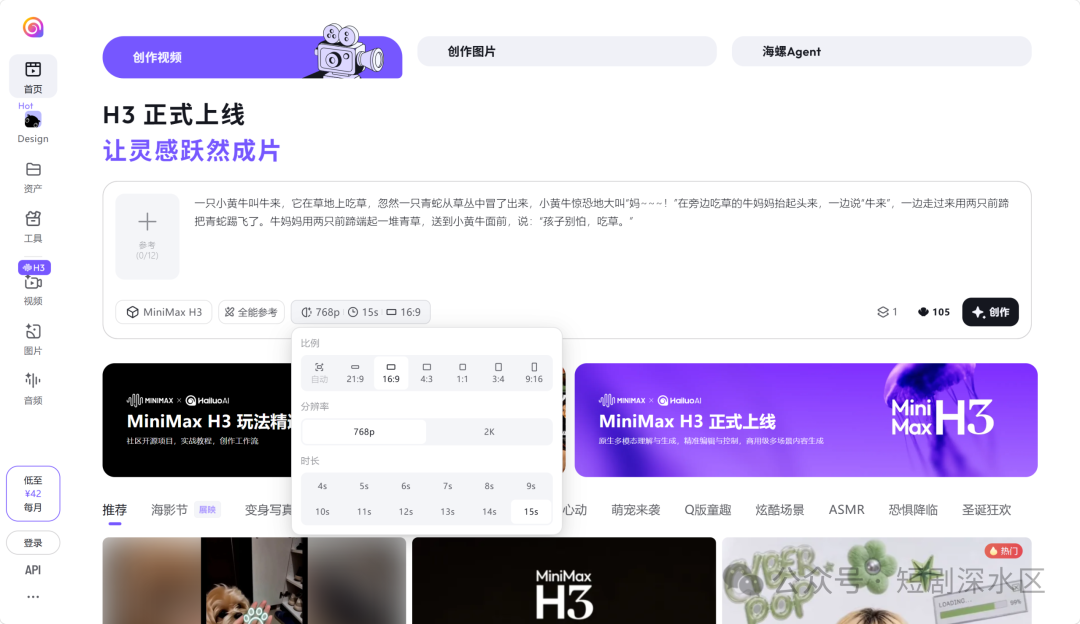Select the 萌宠来袭 category tab
The image size is (1080, 624).
(x=636, y=510)
